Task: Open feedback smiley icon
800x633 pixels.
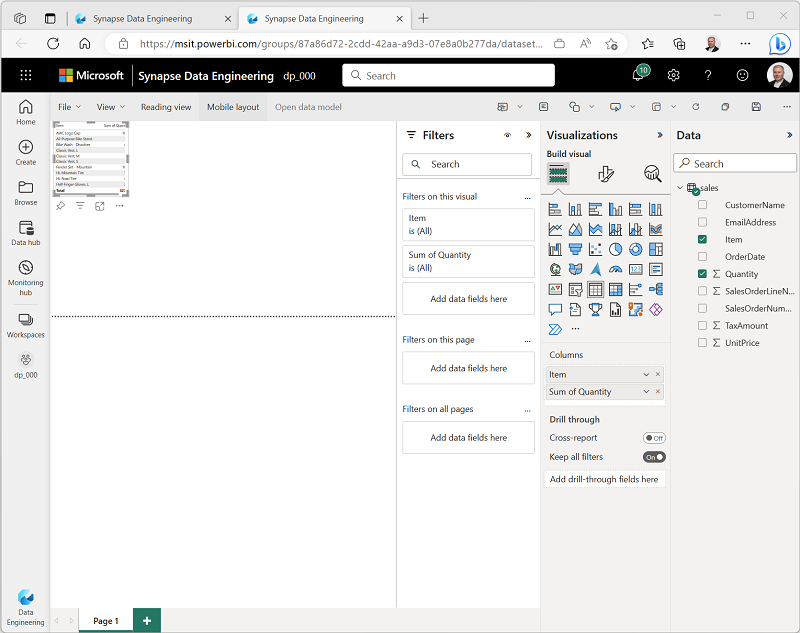Action: pos(742,75)
